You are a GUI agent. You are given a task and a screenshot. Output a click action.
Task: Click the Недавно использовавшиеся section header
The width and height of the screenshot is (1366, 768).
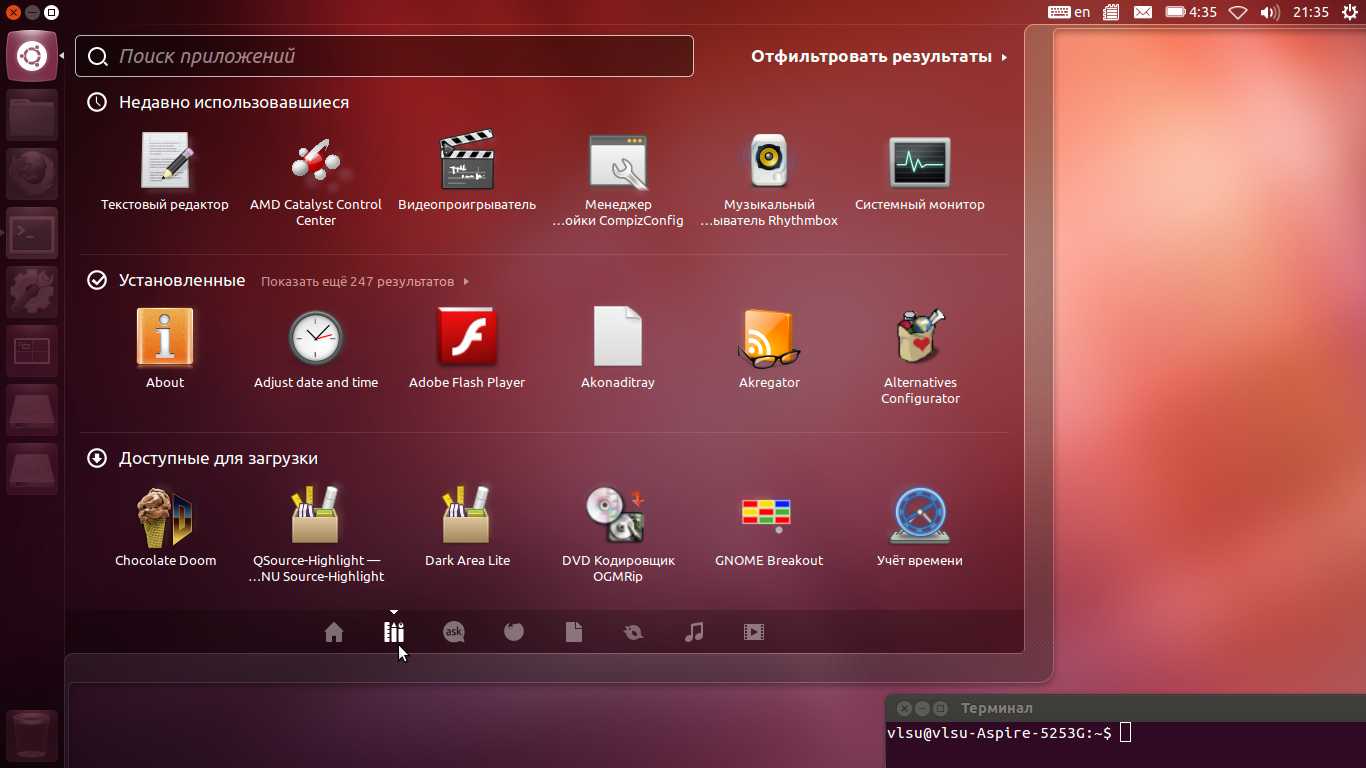pyautogui.click(x=219, y=102)
